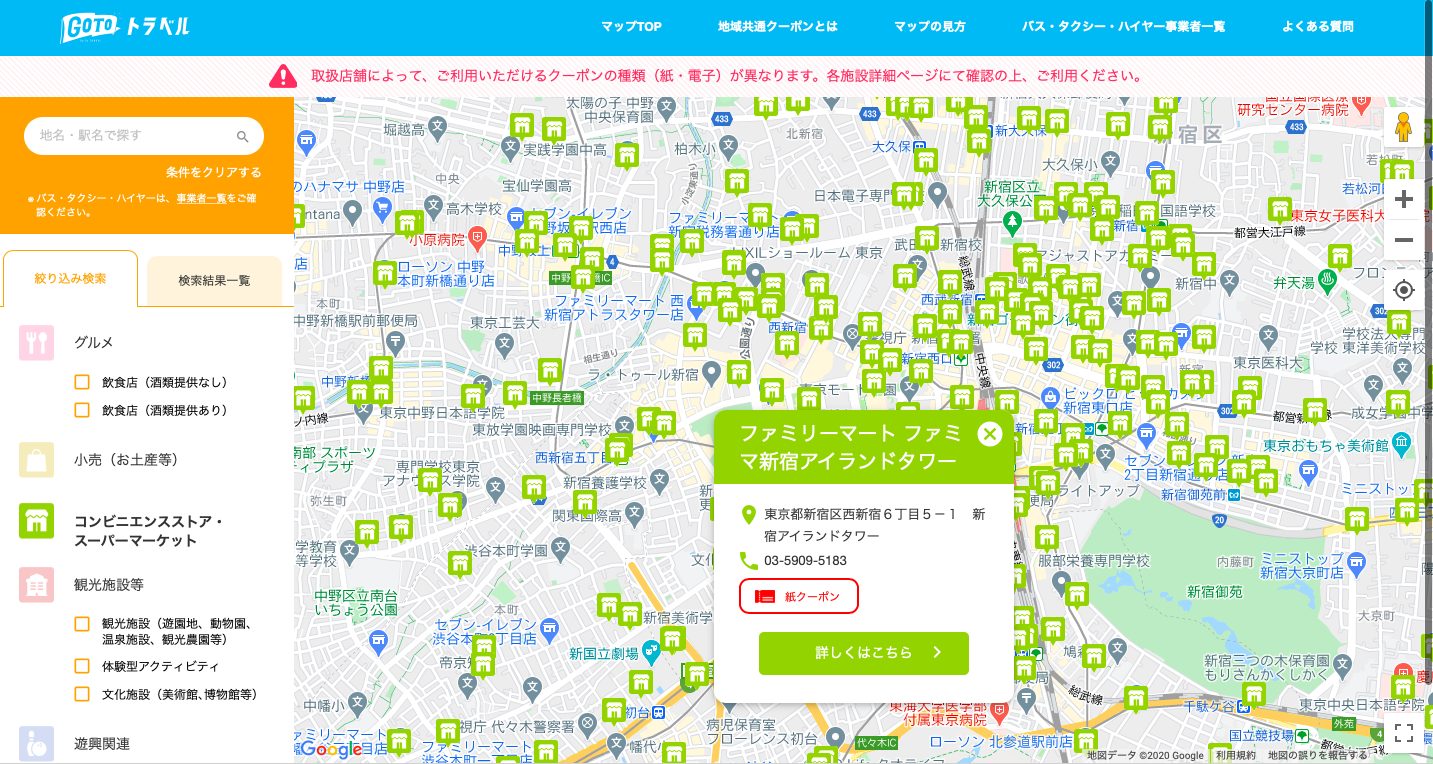The height and width of the screenshot is (764, 1433).
Task: Click the 紙クーポン badge
Action: pyautogui.click(x=799, y=596)
